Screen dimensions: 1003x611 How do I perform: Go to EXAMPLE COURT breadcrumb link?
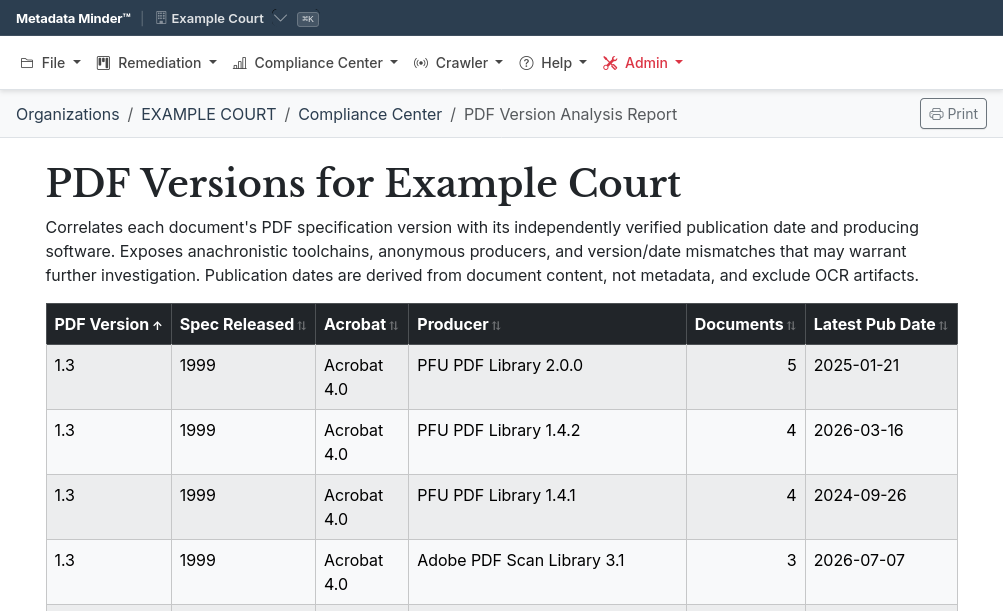pyautogui.click(x=209, y=115)
